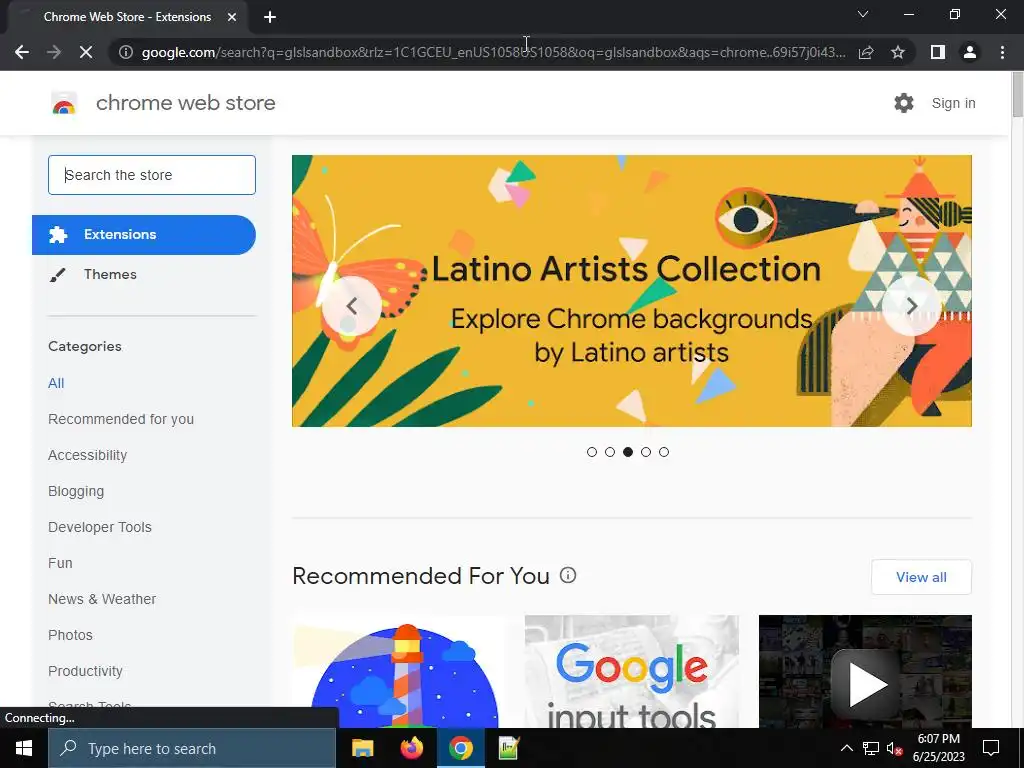Open the Recommended for you category
Viewport: 1024px width, 768px height.
(121, 419)
